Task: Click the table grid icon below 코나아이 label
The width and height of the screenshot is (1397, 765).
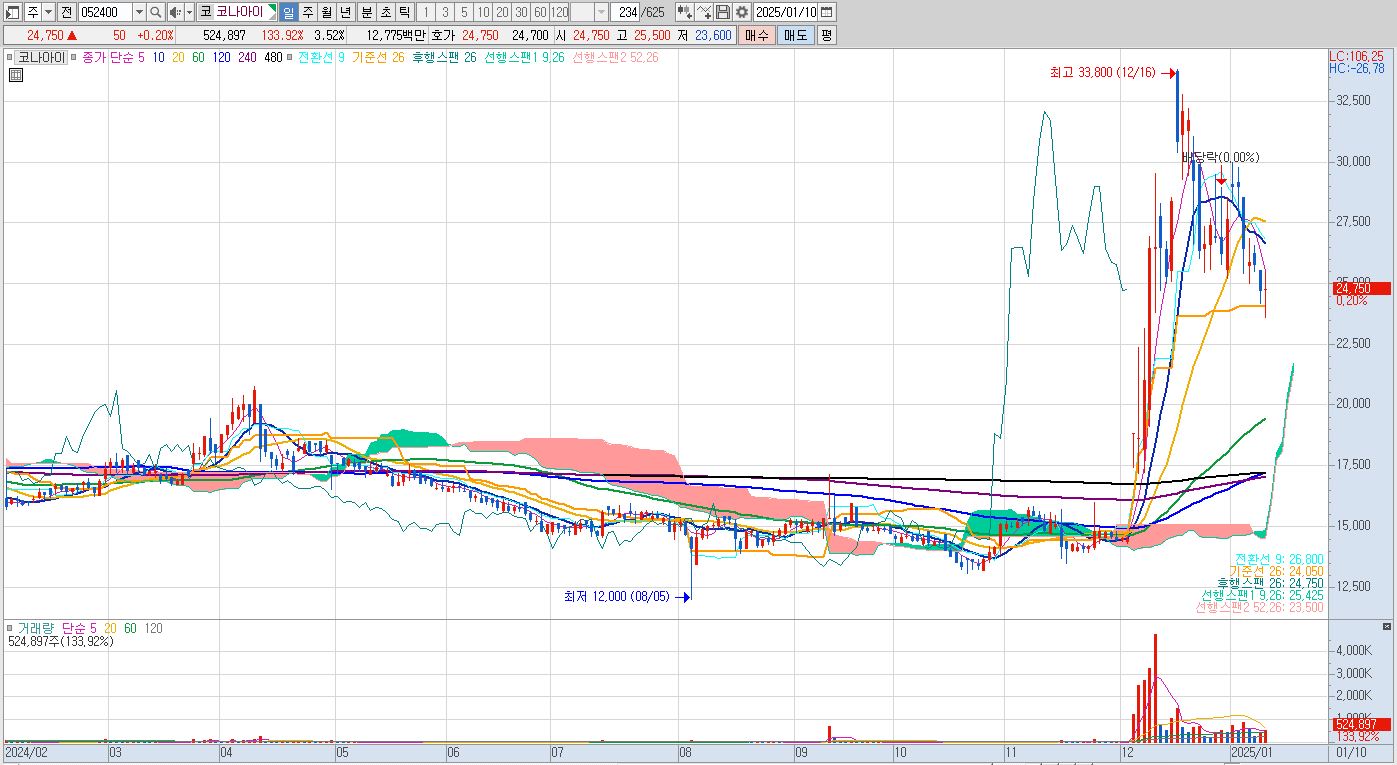Action: tap(16, 73)
